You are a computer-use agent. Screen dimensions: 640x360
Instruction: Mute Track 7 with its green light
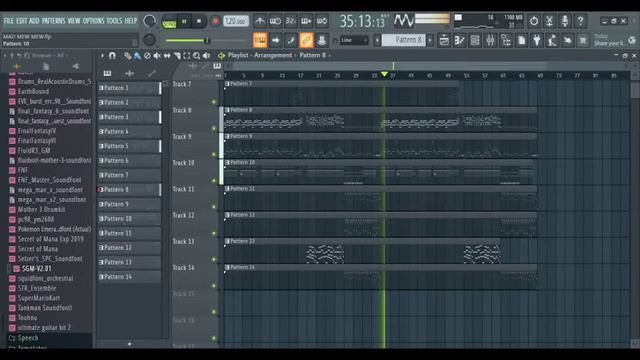[214, 102]
